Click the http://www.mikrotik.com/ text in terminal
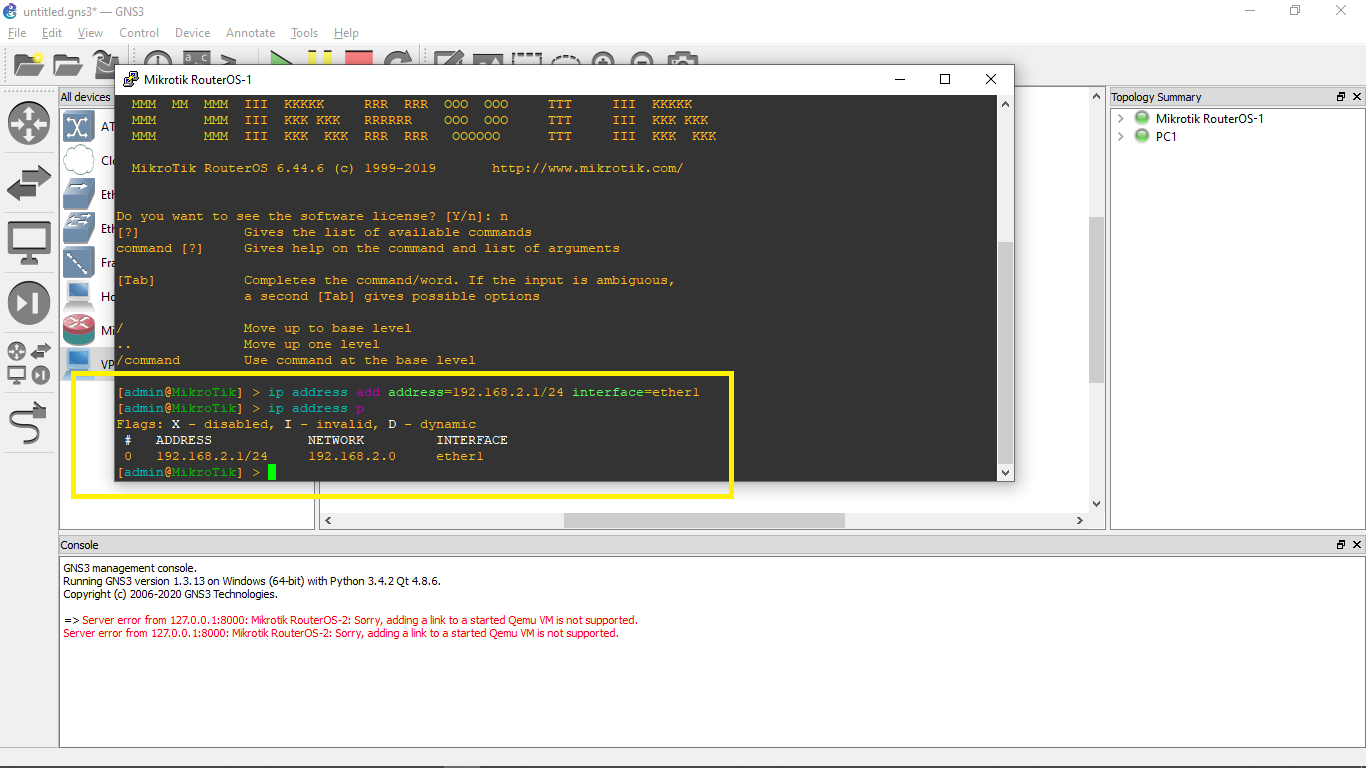 point(588,168)
